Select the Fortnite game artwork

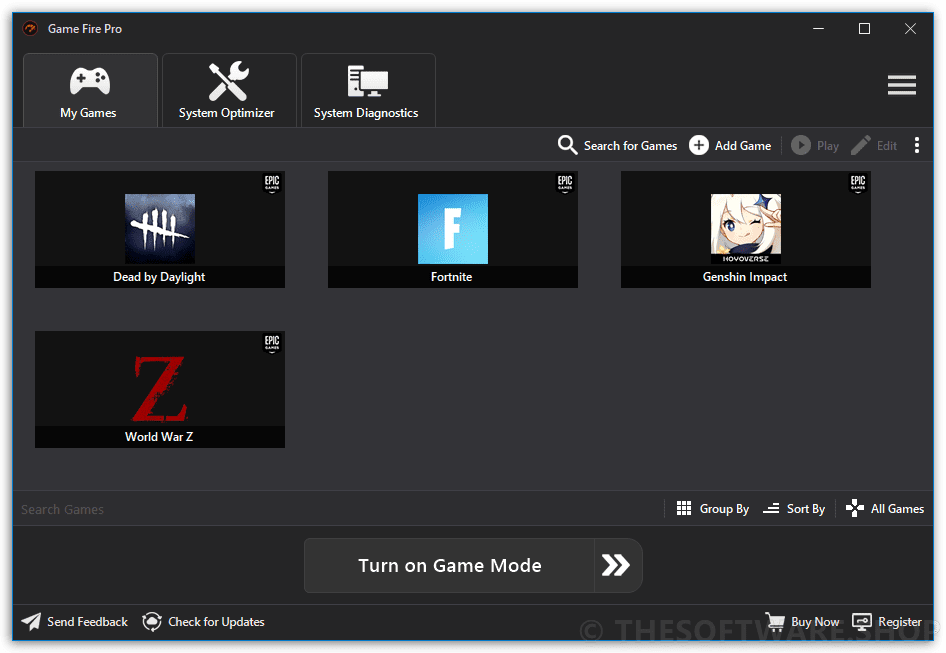point(452,229)
